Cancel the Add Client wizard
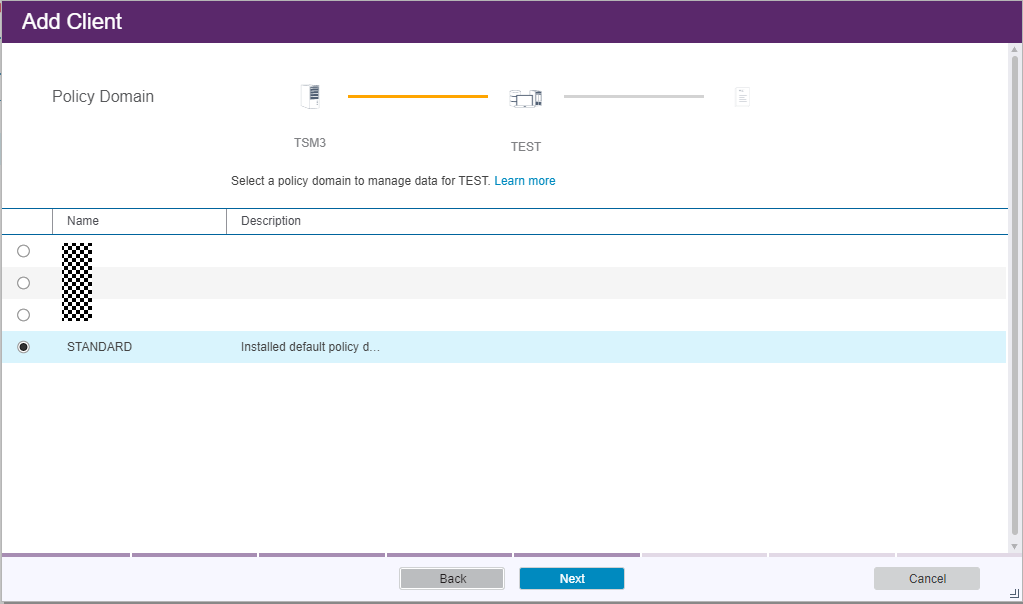This screenshot has width=1023, height=604. pos(926,579)
